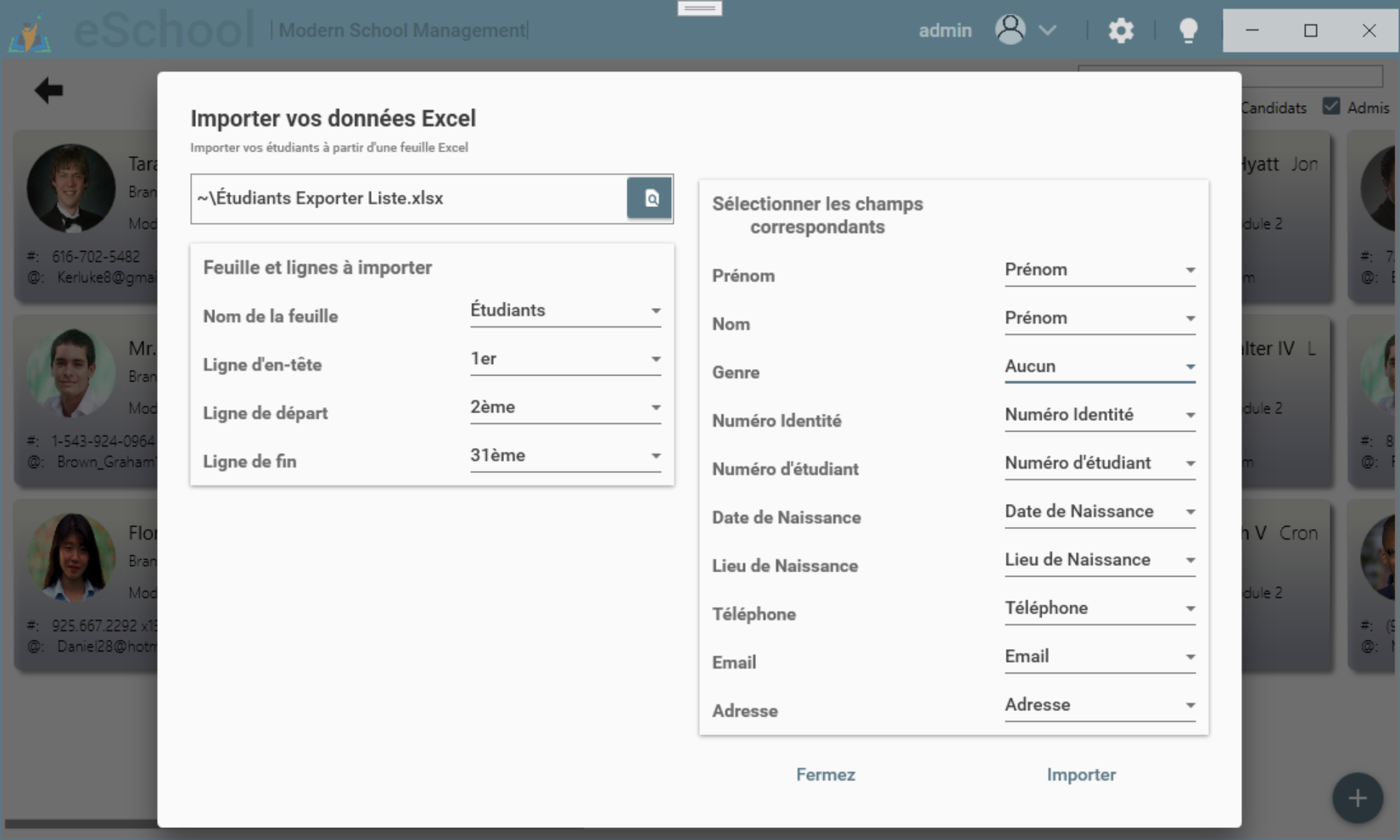
Task: Expand the user account chevron
Action: tap(1048, 31)
